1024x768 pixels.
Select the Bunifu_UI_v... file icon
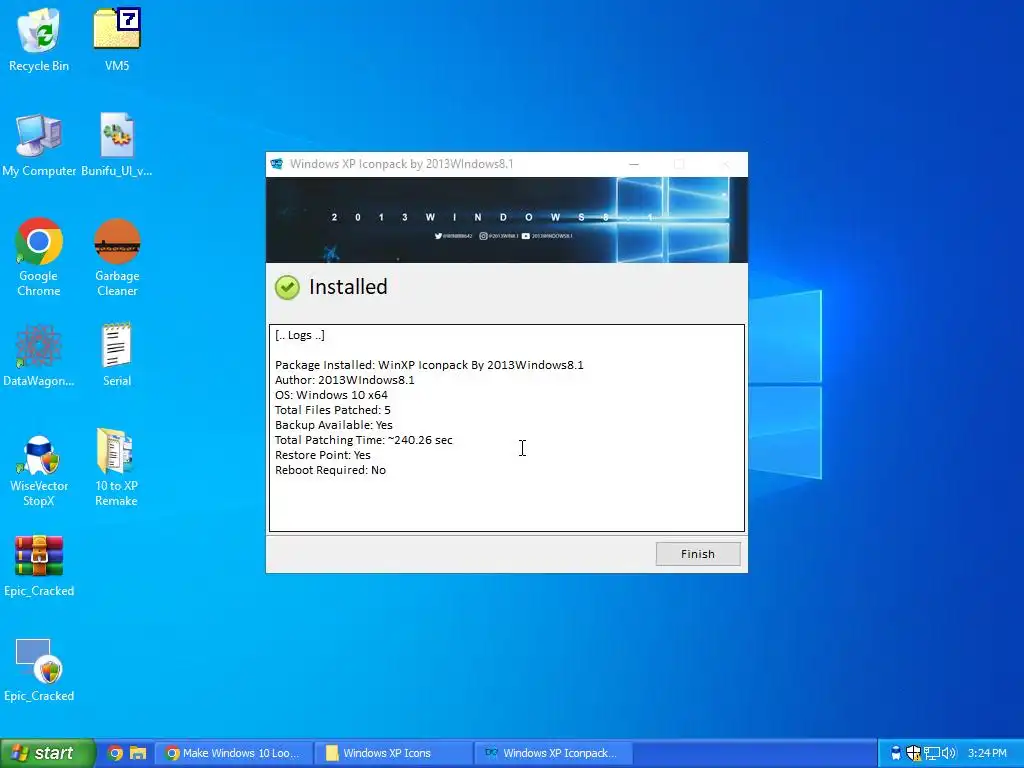click(117, 145)
